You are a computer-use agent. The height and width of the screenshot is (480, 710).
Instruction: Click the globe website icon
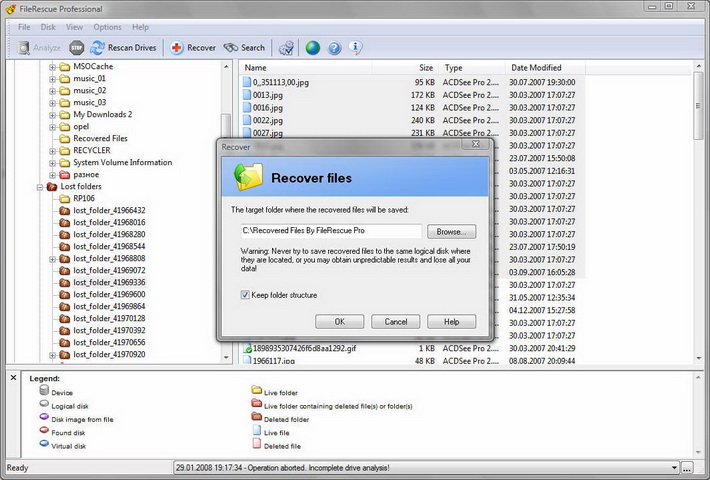click(x=313, y=47)
